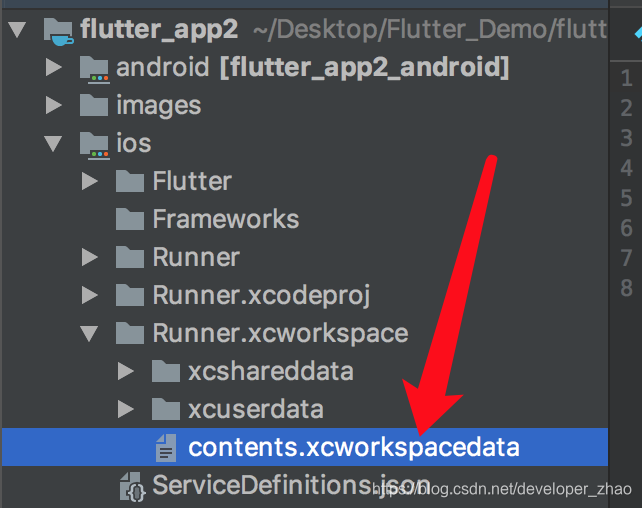This screenshot has width=642, height=508.
Task: Click the contents.xcworkspacedata file icon
Action: tap(166, 448)
